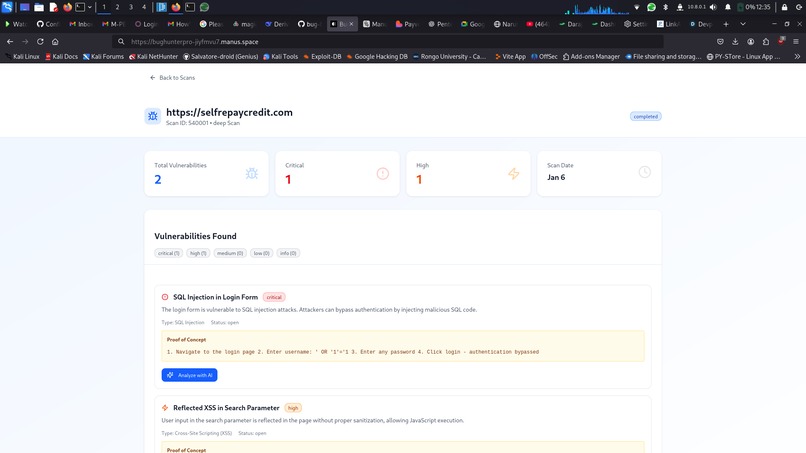
Task: Focus the URL address bar
Action: [x=388, y=42]
